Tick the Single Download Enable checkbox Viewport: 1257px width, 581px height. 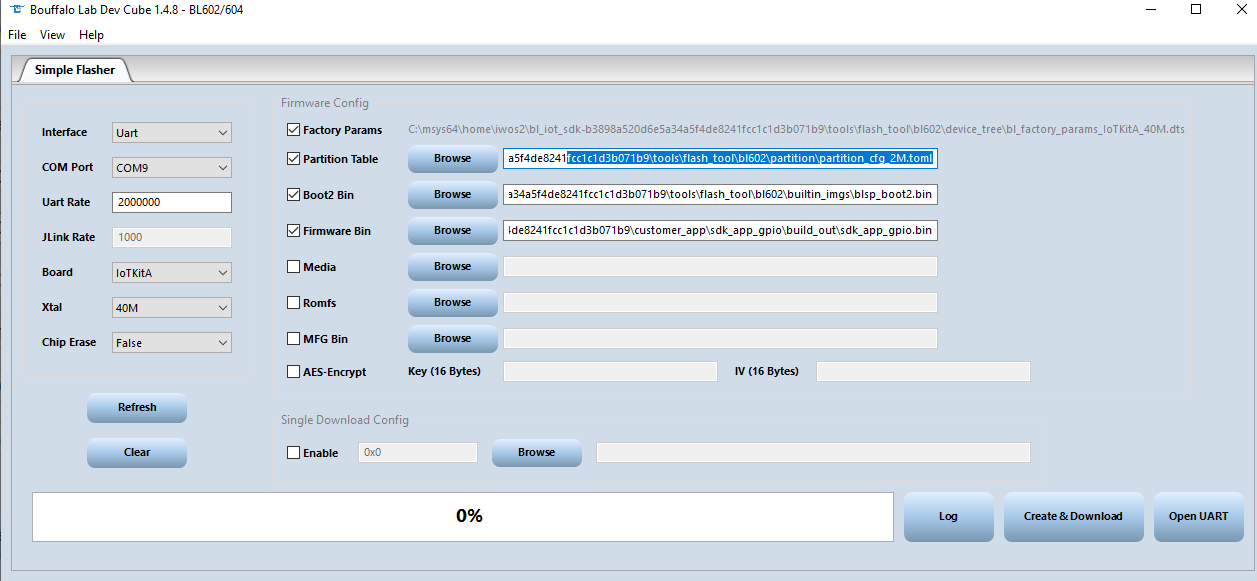(293, 453)
